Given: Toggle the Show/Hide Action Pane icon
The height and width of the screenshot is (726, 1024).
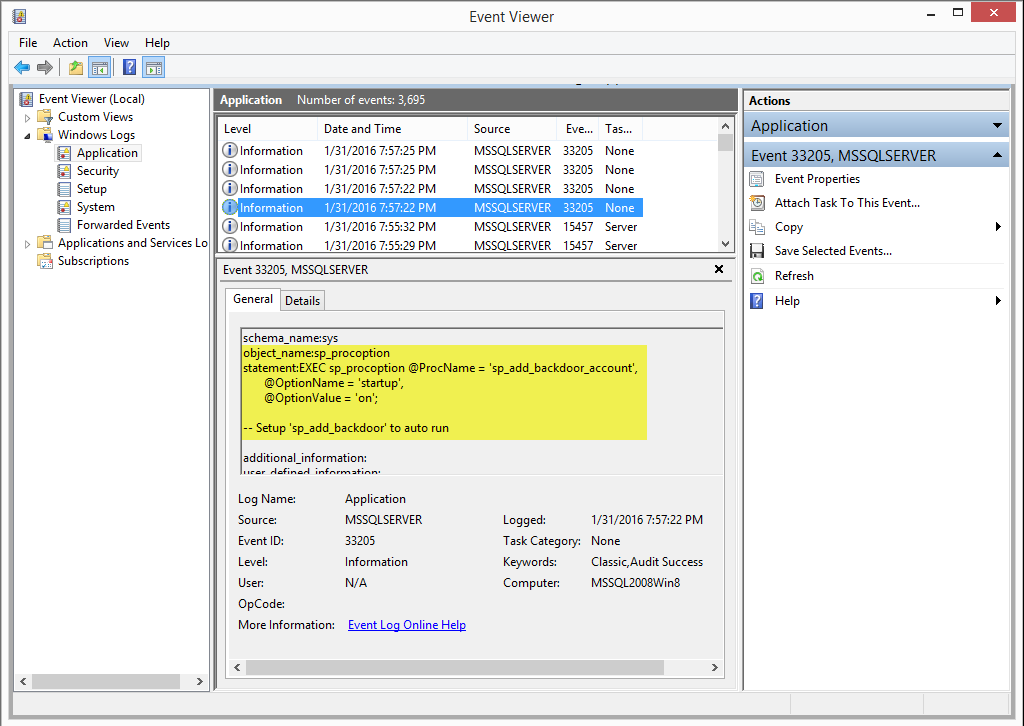Looking at the screenshot, I should (x=154, y=67).
